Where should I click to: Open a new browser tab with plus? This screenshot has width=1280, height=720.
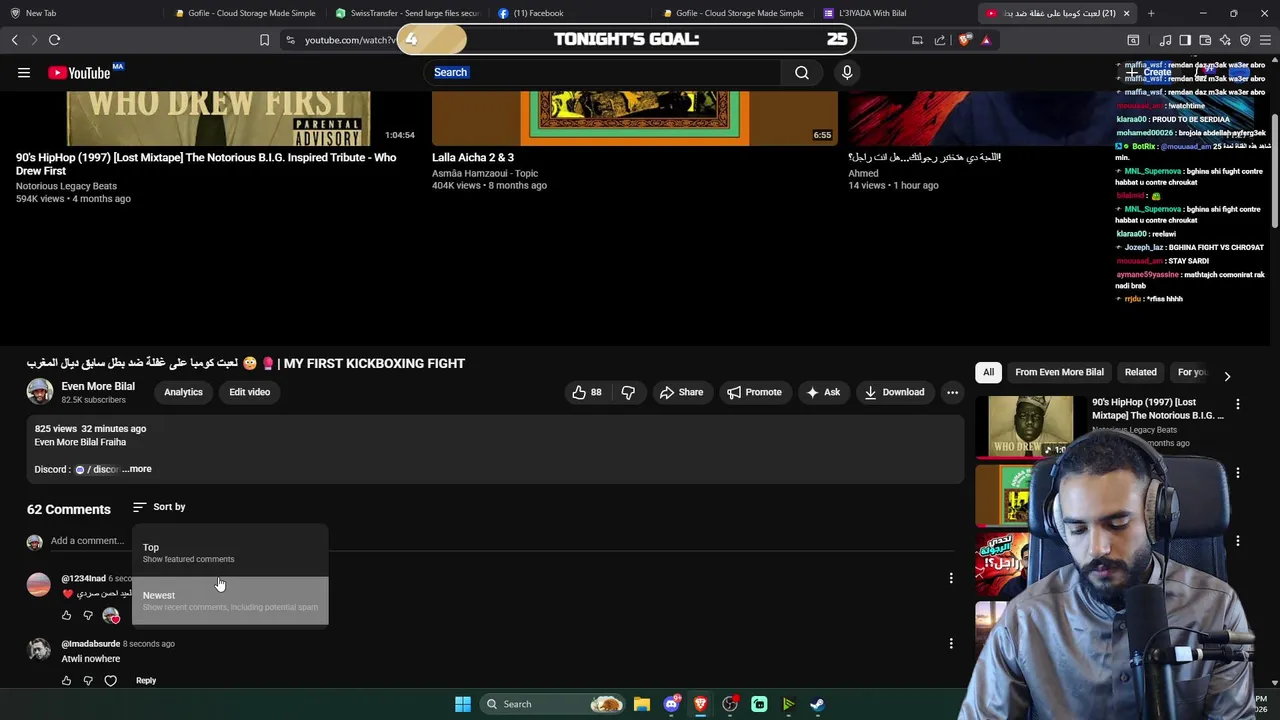click(x=1151, y=13)
